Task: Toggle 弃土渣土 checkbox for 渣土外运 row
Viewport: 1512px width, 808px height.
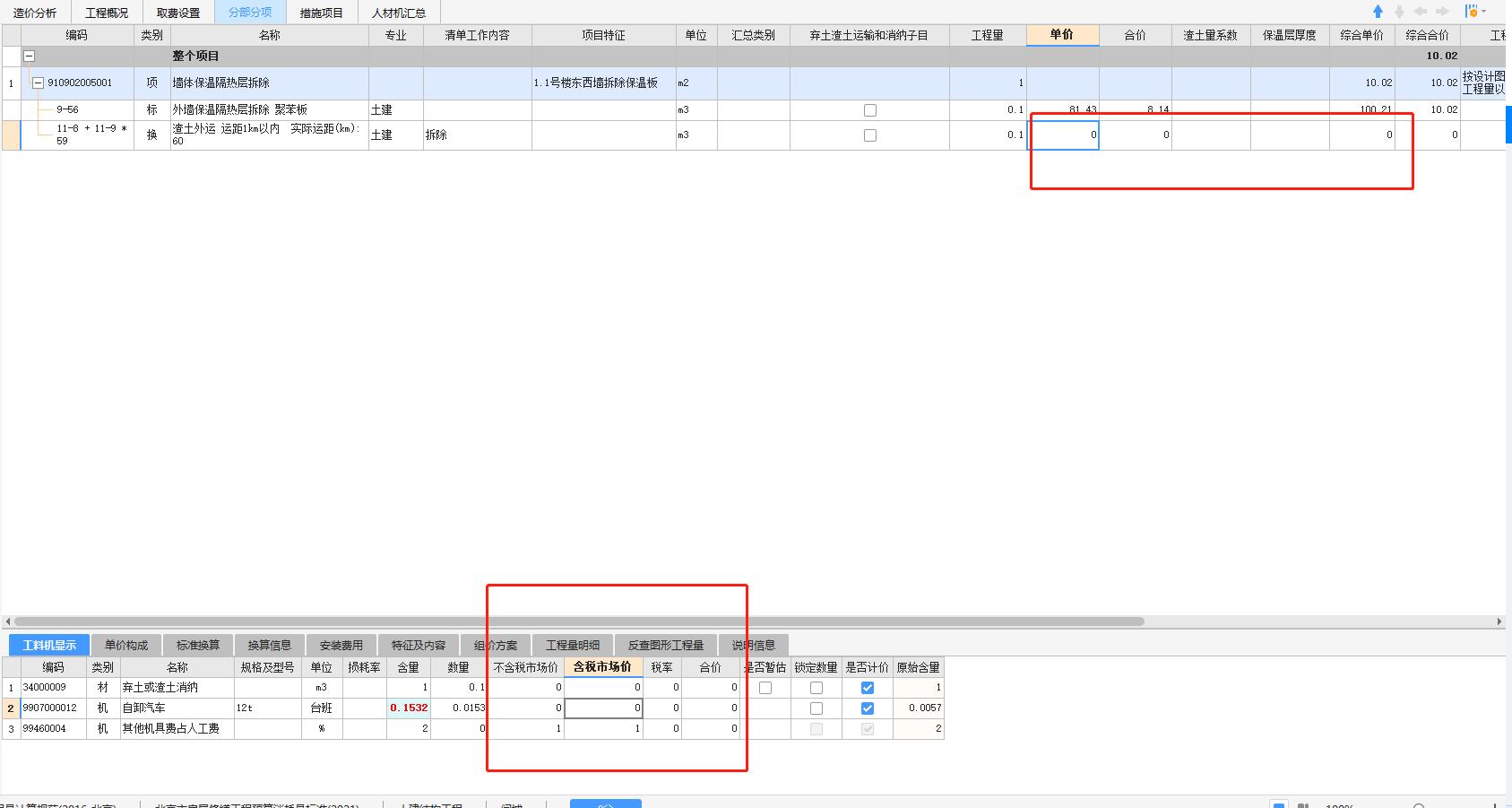Action: [x=869, y=135]
